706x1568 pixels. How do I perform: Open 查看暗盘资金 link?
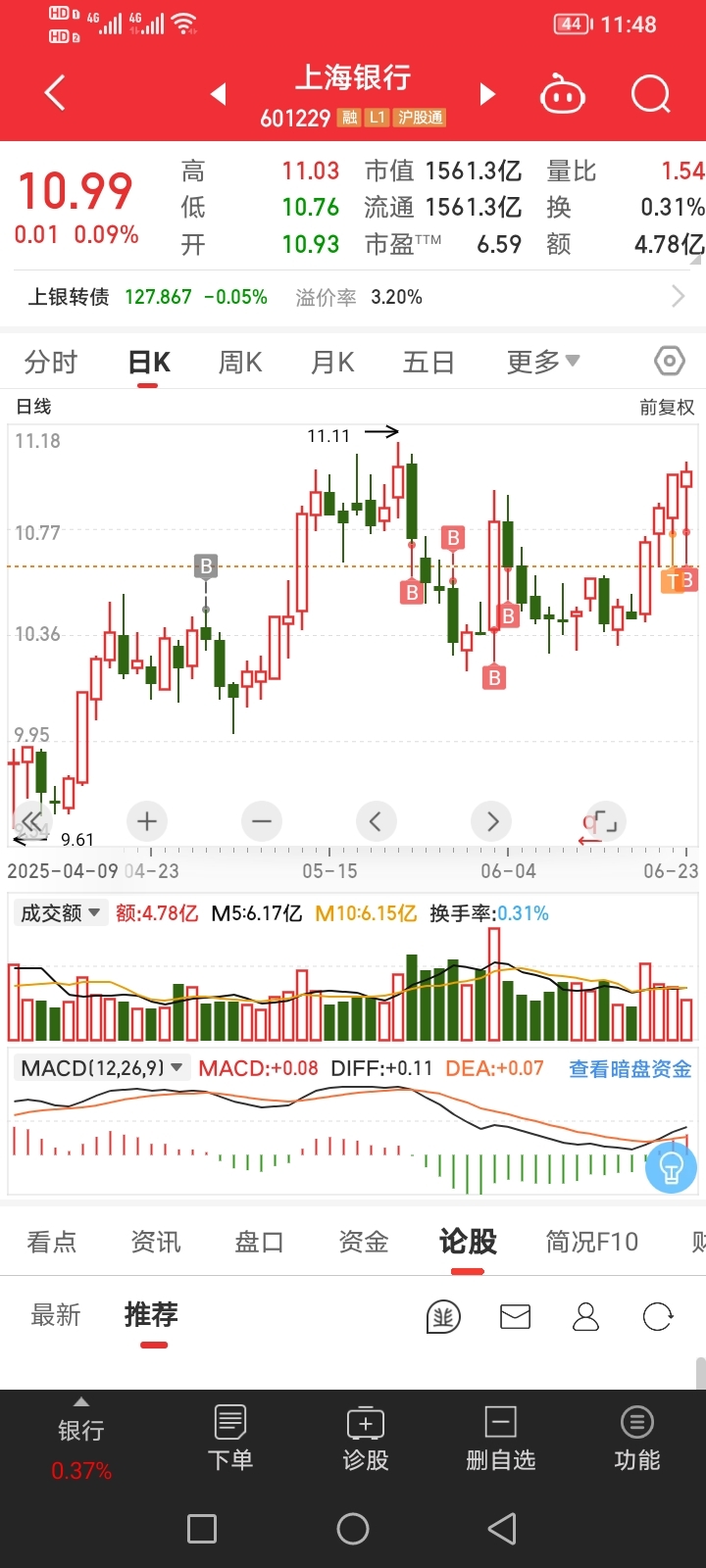pos(630,1068)
